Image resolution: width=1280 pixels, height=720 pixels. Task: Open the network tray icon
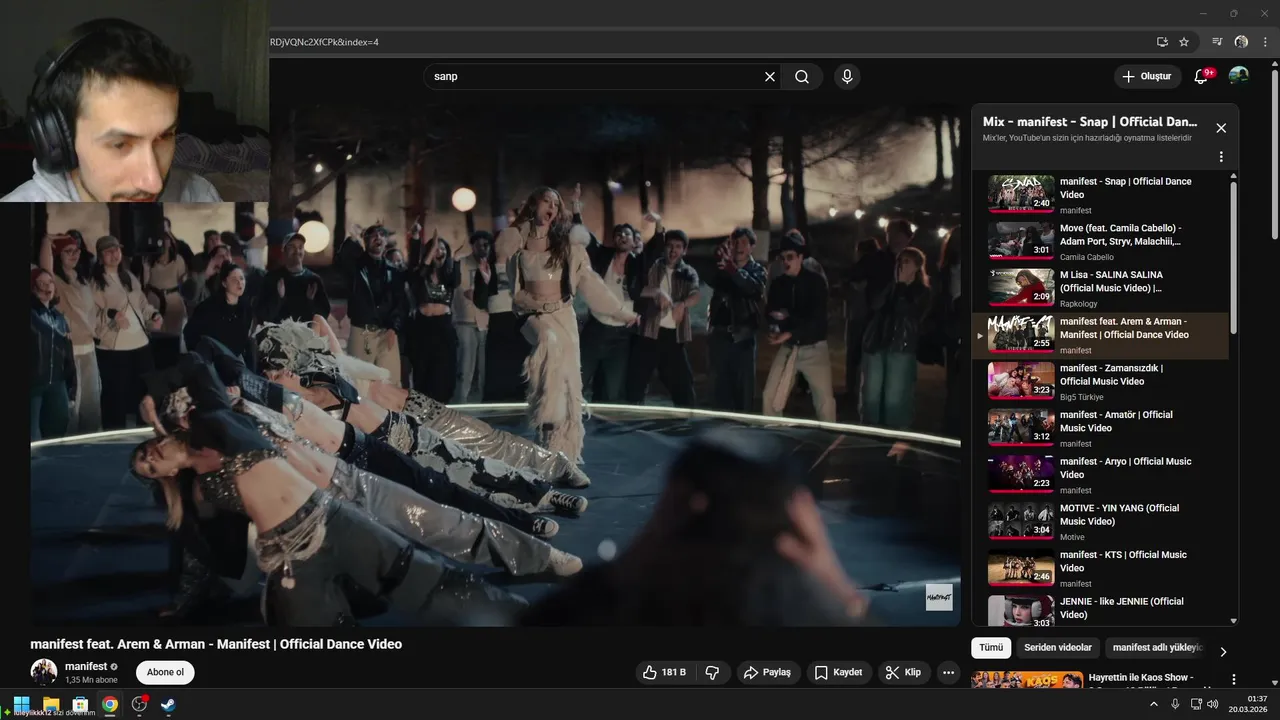click(1197, 704)
